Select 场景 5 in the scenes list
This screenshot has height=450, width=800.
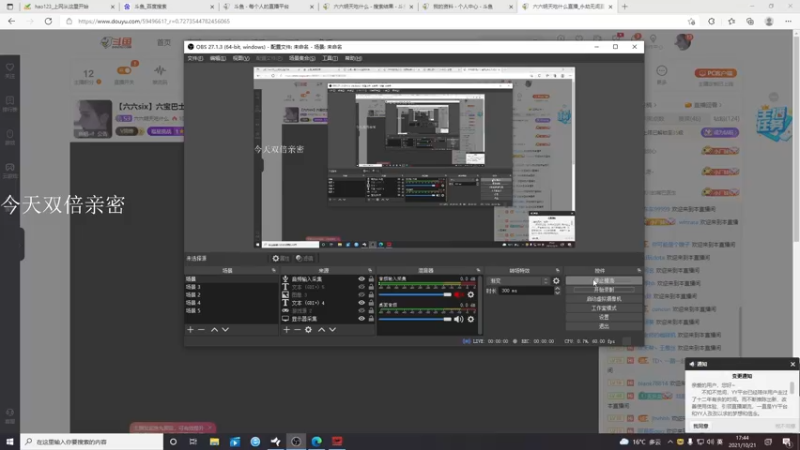coord(231,310)
